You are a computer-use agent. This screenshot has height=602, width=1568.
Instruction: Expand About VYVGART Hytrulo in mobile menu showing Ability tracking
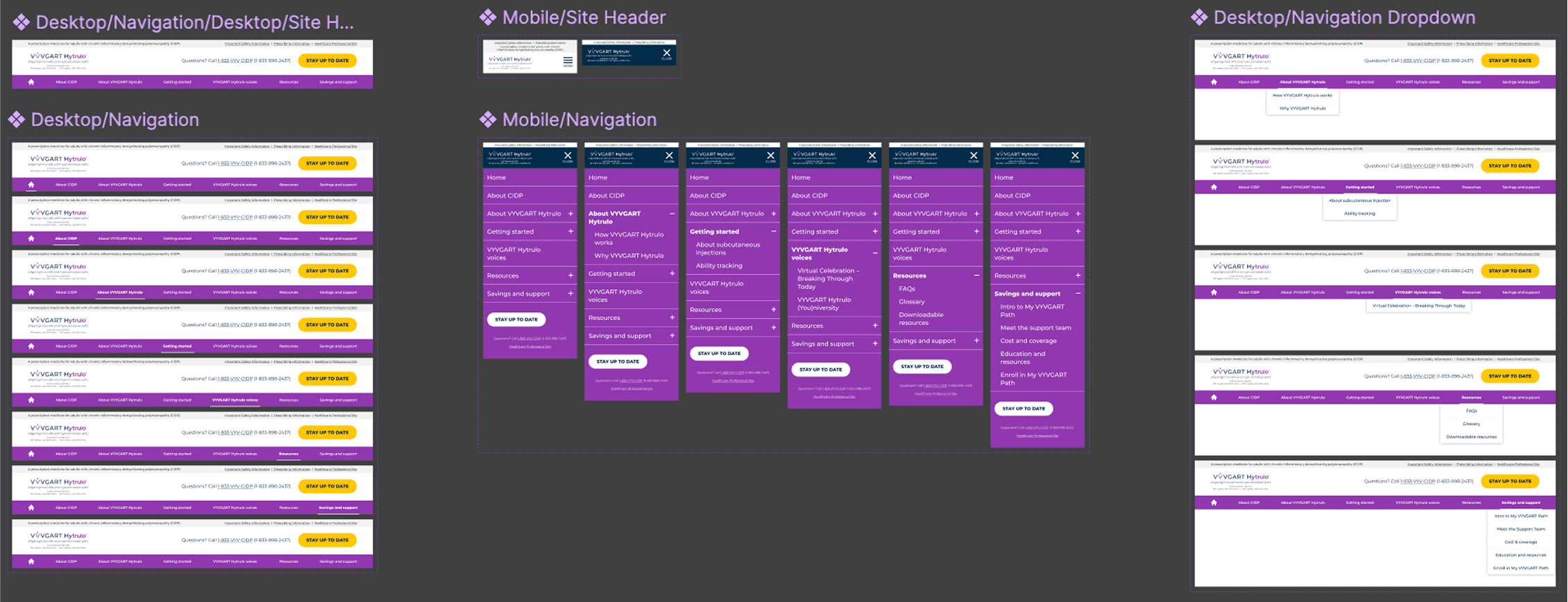point(773,214)
